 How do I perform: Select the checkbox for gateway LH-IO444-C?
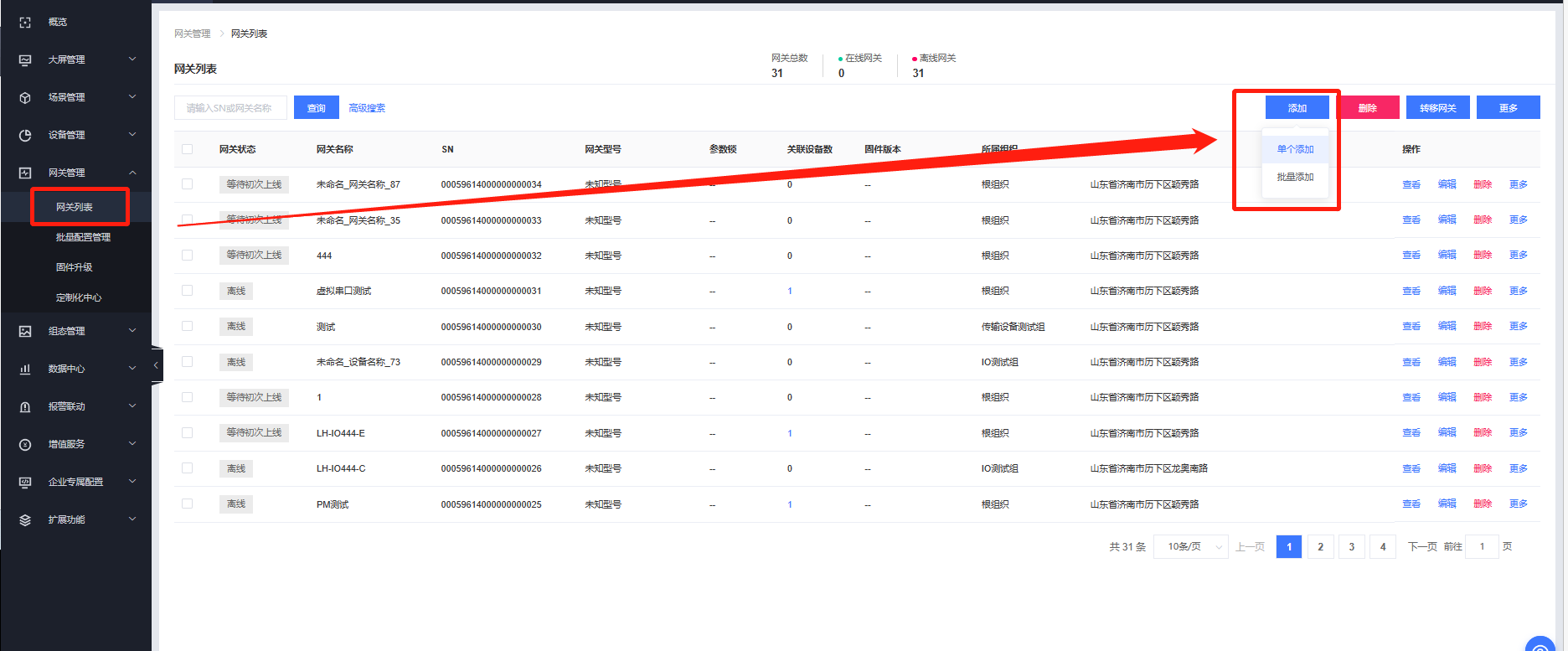tap(187, 468)
